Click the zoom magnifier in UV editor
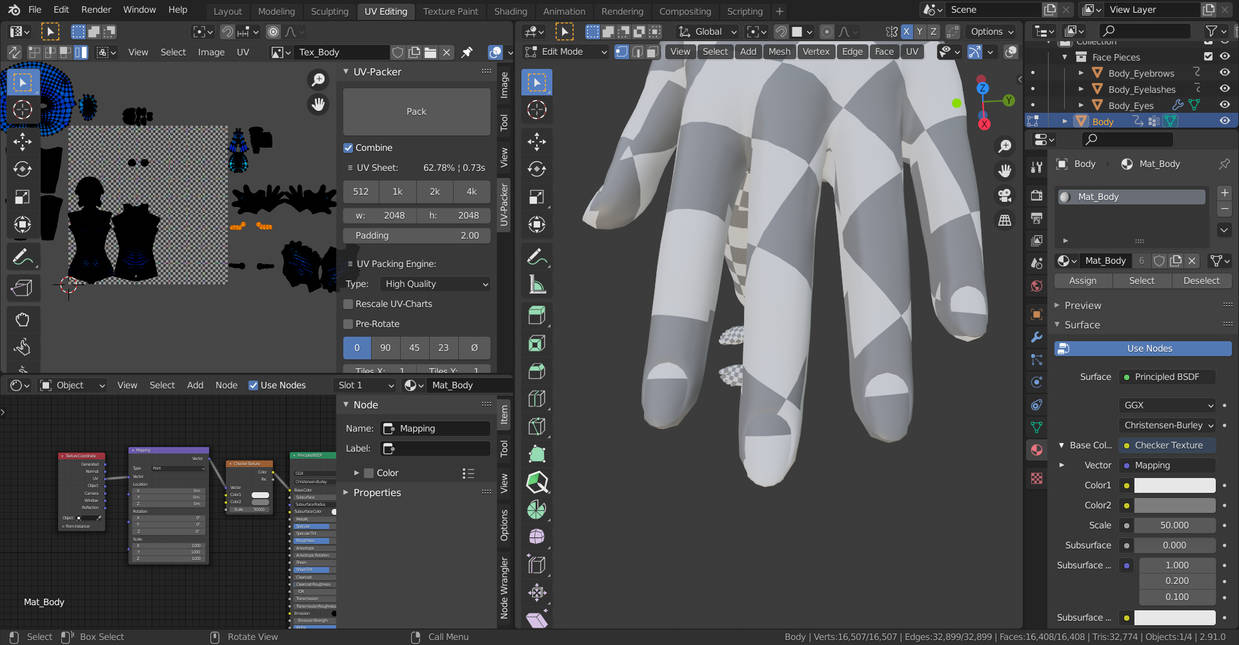The width and height of the screenshot is (1239, 645). coord(318,80)
